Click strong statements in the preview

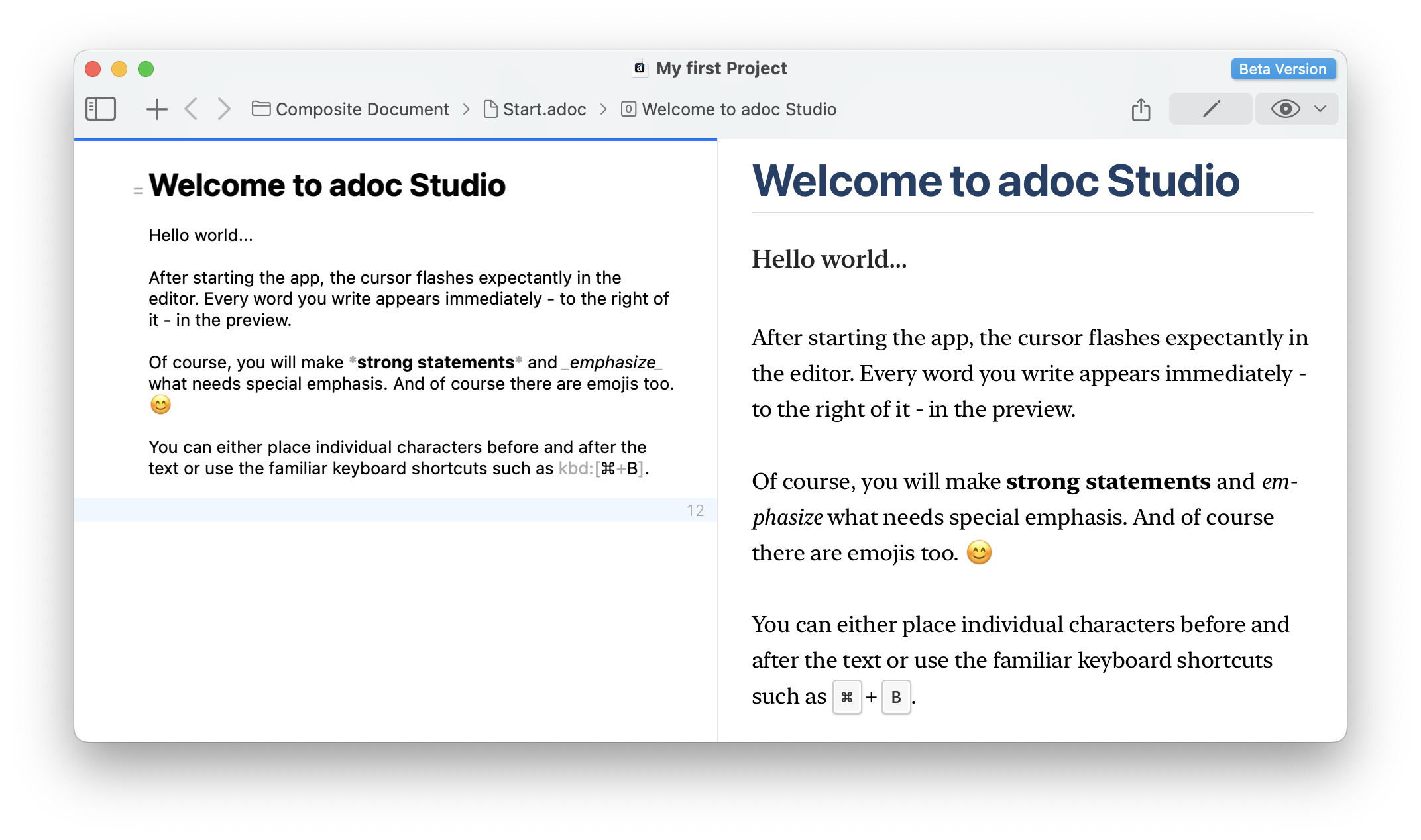[x=1108, y=481]
